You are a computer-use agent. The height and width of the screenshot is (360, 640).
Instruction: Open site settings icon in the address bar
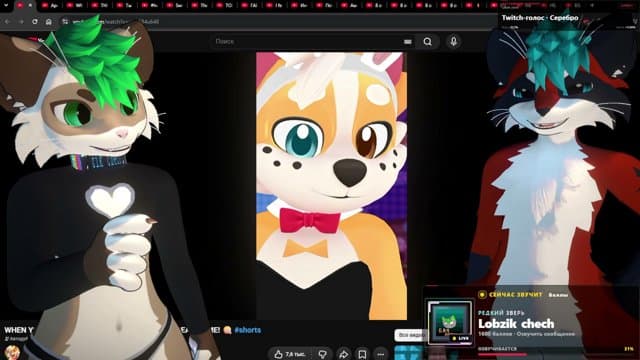click(x=65, y=21)
